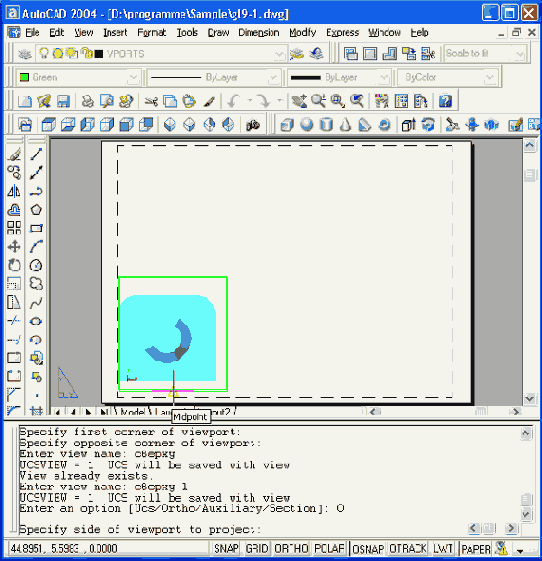Screen dimensions: 542x561
Task: Open the Scale to fit viewport dropdown
Action: [520, 54]
